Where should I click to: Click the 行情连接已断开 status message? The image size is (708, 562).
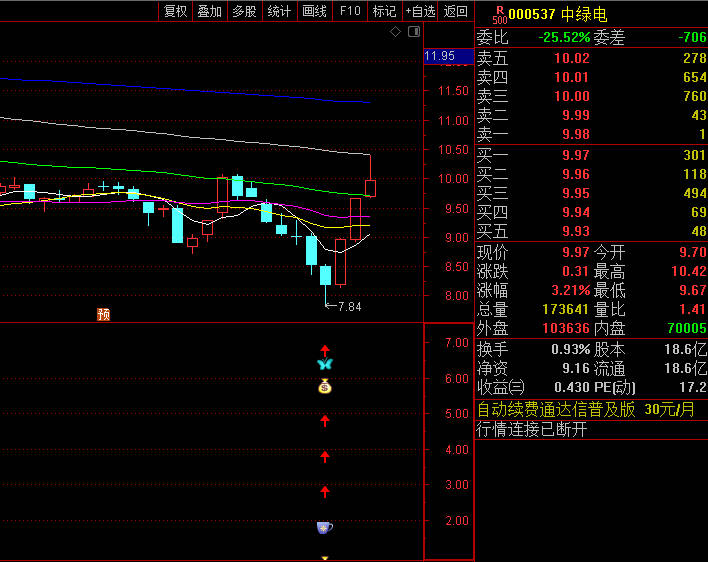click(x=531, y=429)
